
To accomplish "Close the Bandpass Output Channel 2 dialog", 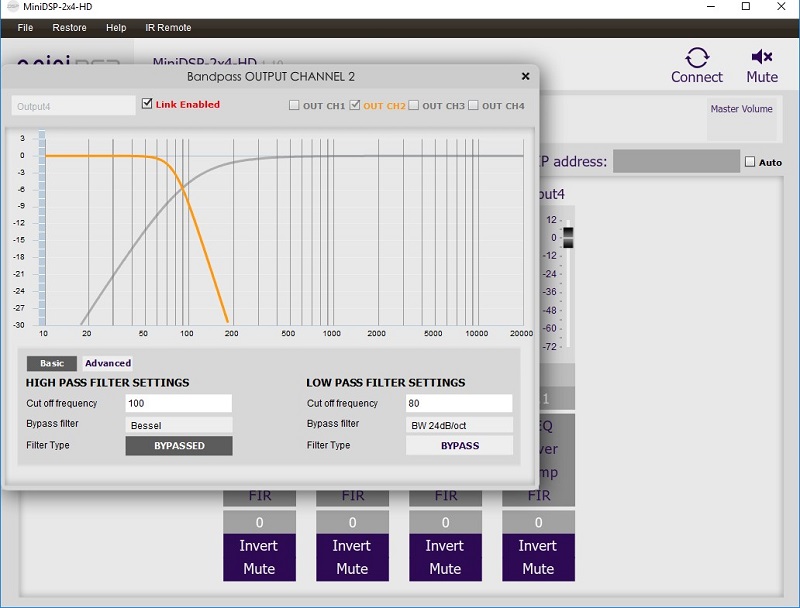I will [526, 77].
